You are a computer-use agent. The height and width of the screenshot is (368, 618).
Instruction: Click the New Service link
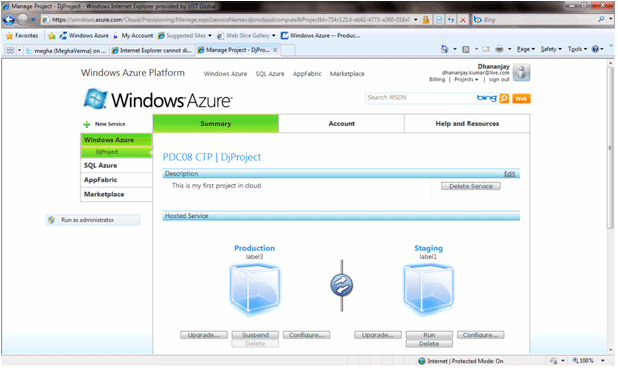(110, 124)
